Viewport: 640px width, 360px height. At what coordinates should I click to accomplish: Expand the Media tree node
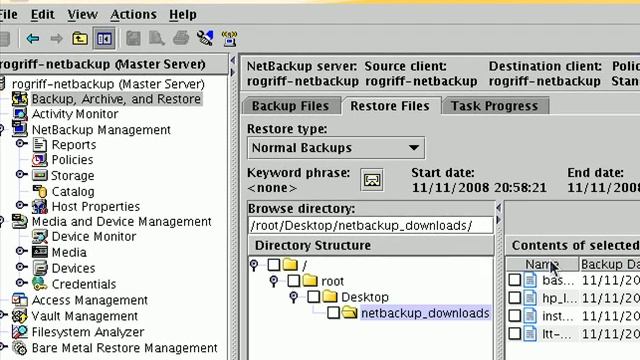21,251
